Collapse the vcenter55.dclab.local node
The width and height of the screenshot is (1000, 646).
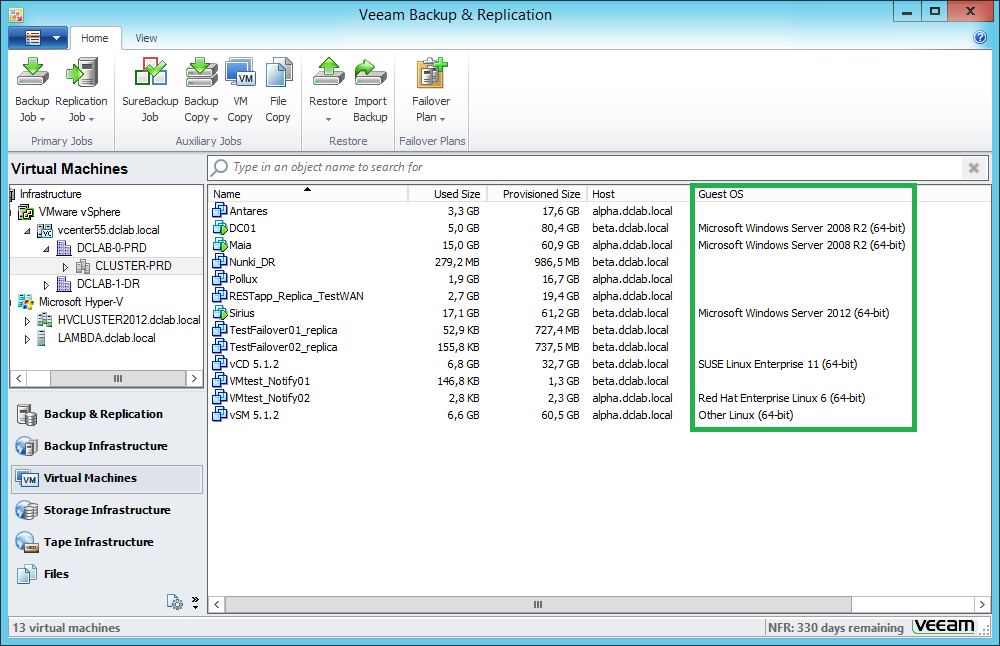coord(27,231)
